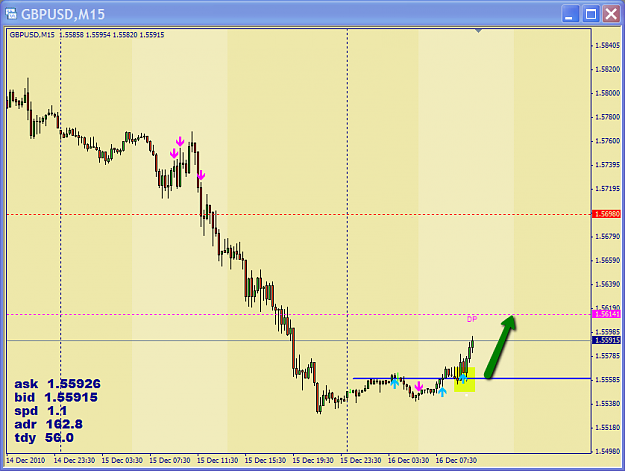Screen dimensions: 625x471
Task: Click the GBPUSD,M15 OHLC header text in chart
Action: (87, 35)
